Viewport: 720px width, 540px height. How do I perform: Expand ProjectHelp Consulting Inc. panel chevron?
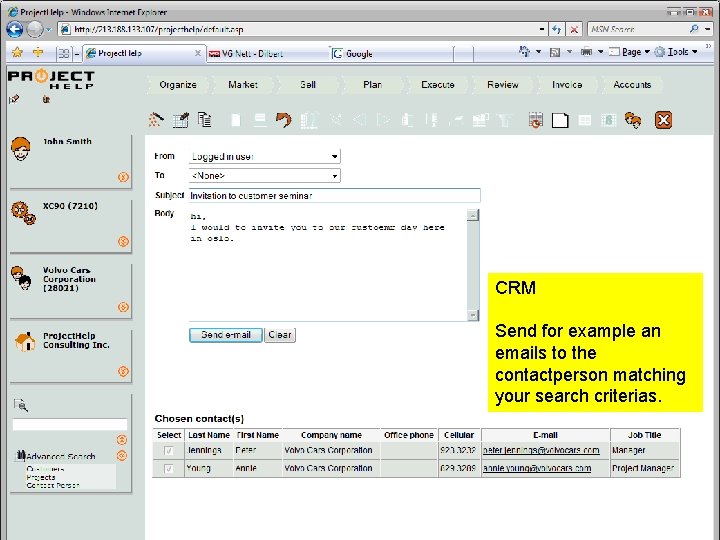point(123,371)
